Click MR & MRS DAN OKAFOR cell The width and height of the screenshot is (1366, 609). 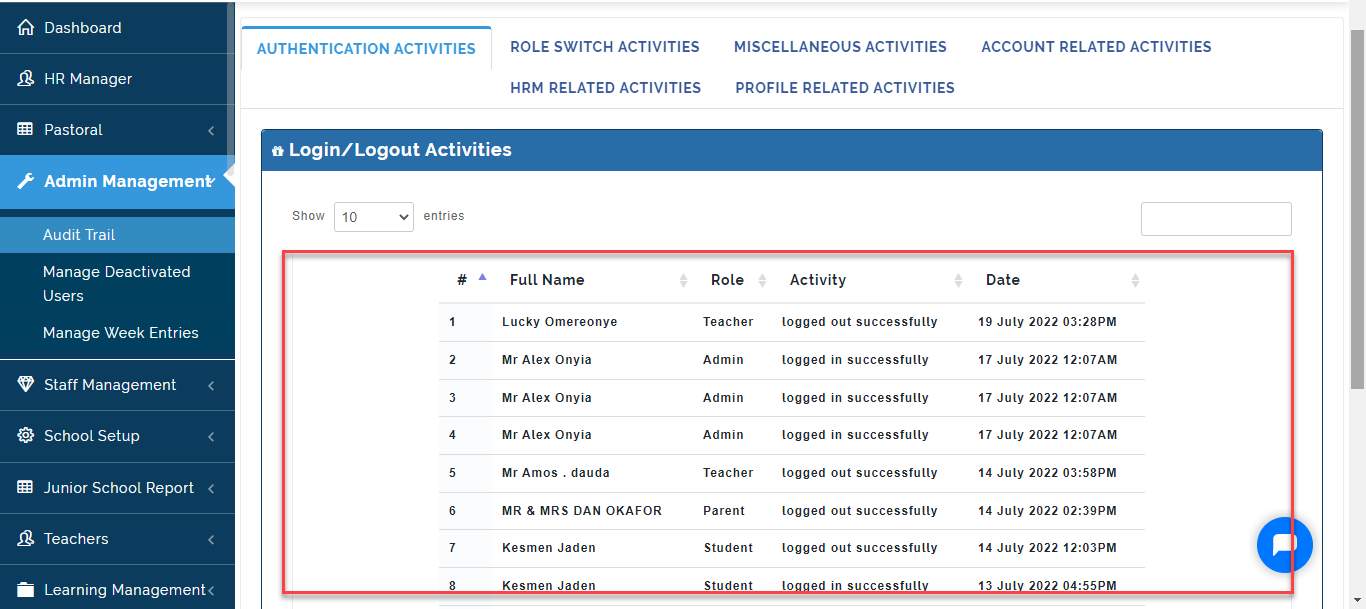(582, 511)
